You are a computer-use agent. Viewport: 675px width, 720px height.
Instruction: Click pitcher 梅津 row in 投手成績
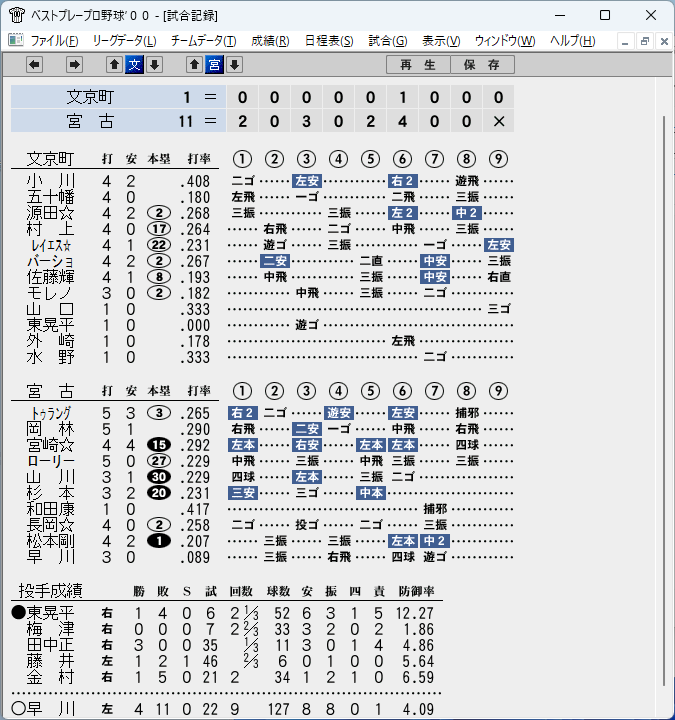click(227, 629)
